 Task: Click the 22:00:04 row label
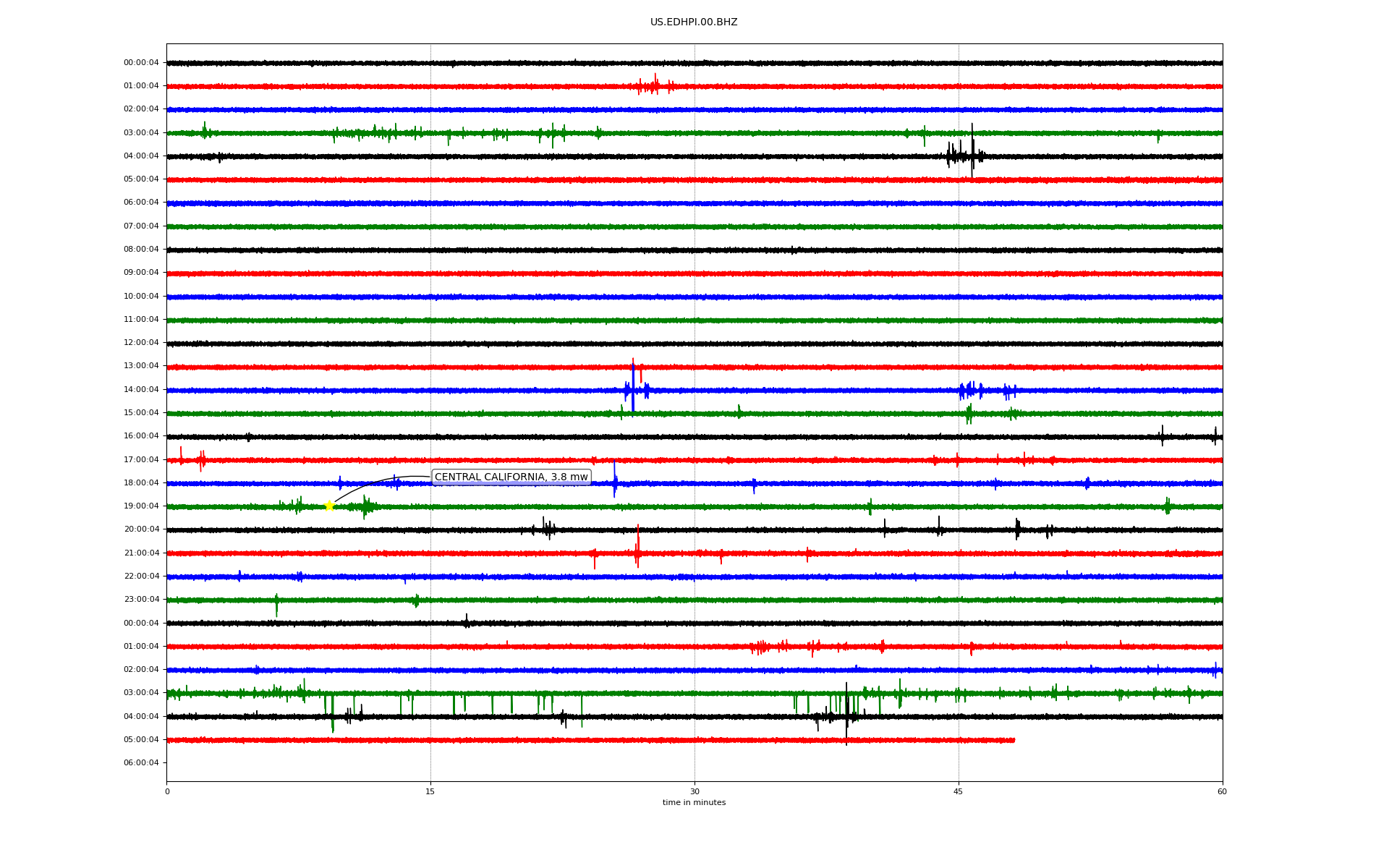click(141, 576)
